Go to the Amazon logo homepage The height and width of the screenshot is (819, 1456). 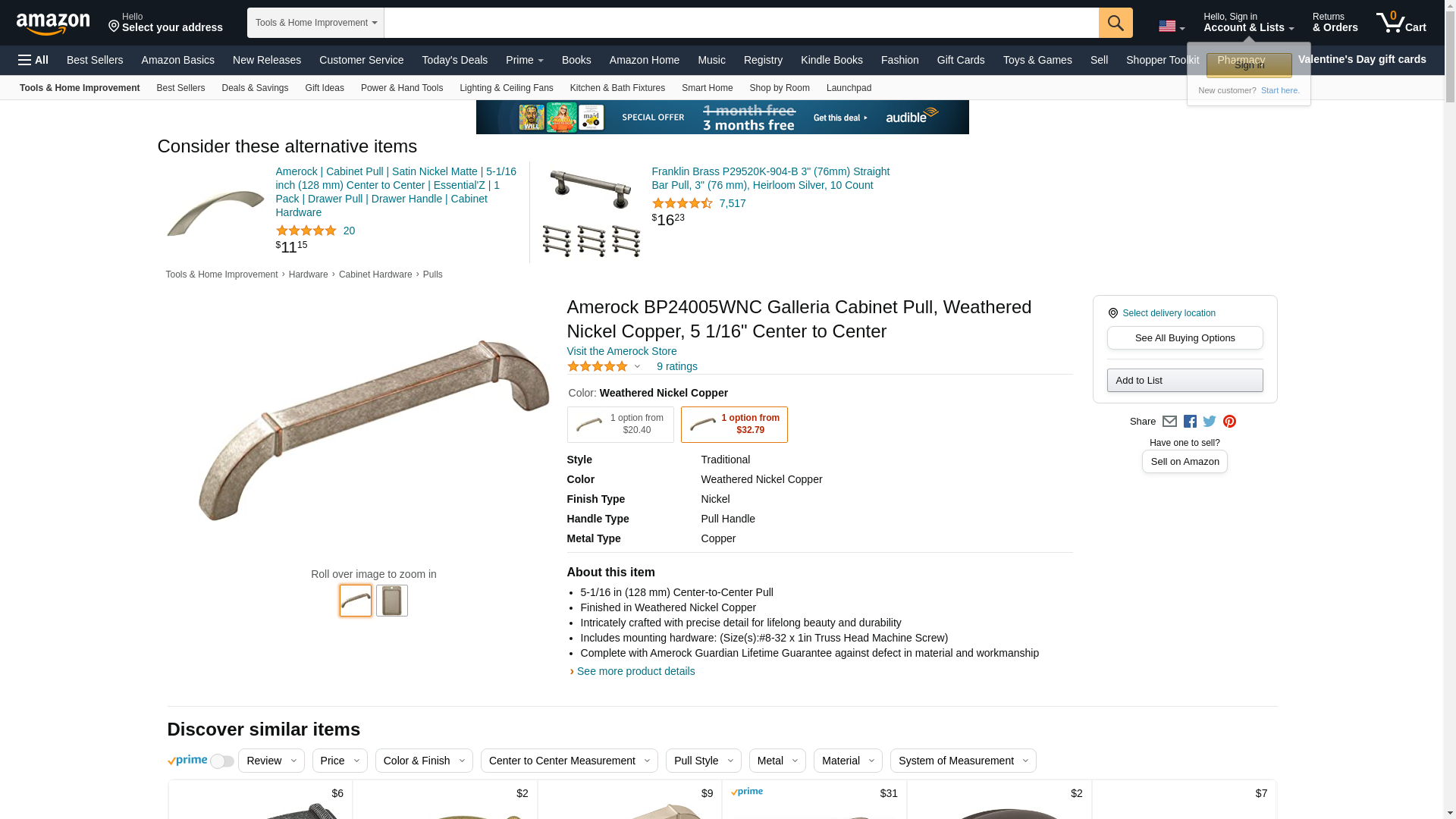click(x=53, y=24)
